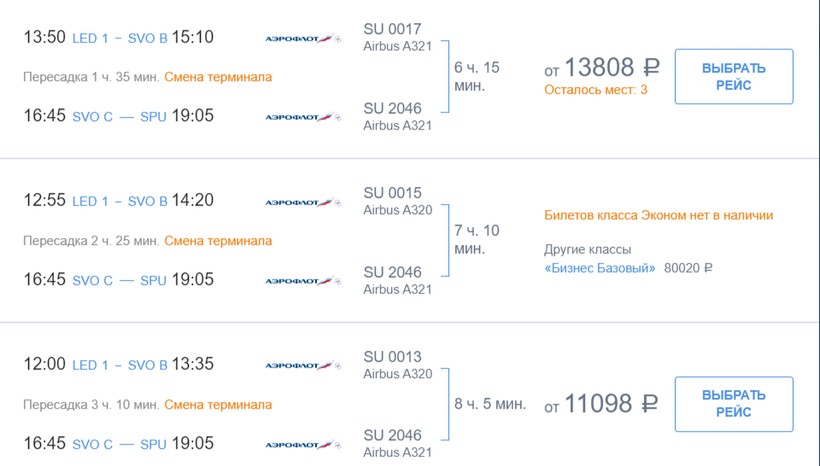Click "Смена терминала" next to 2 ч. 25 мин. layover
The image size is (820, 466).
(x=218, y=241)
